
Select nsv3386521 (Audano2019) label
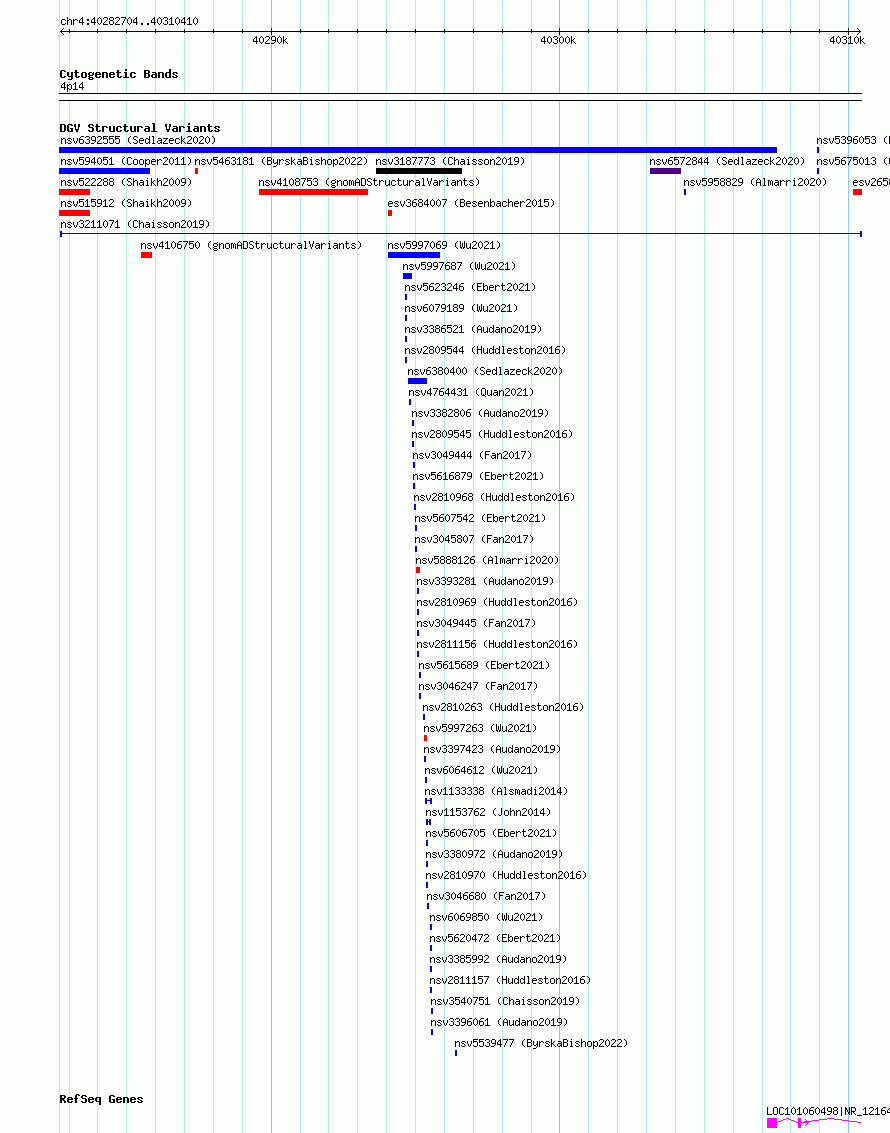[x=473, y=329]
